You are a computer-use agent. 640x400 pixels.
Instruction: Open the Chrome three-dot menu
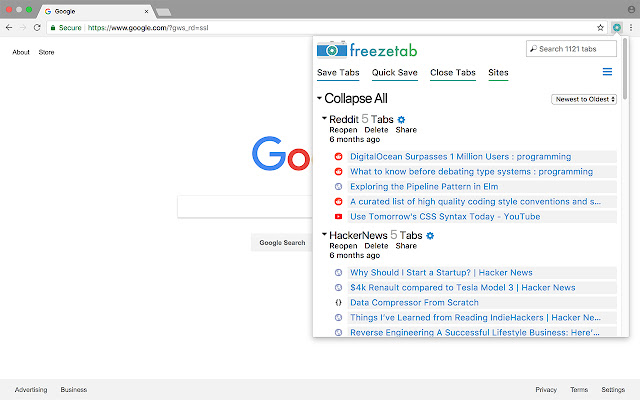(x=631, y=28)
